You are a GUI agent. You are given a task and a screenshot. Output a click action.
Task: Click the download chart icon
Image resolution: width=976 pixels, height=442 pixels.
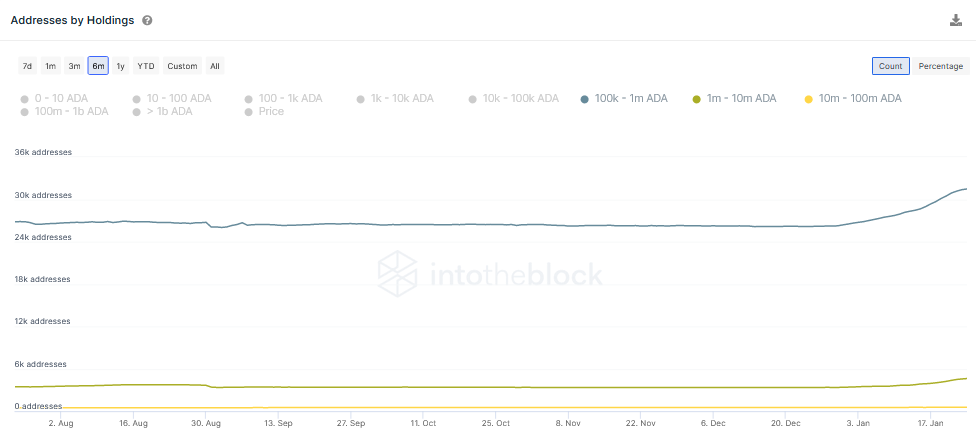(x=956, y=20)
